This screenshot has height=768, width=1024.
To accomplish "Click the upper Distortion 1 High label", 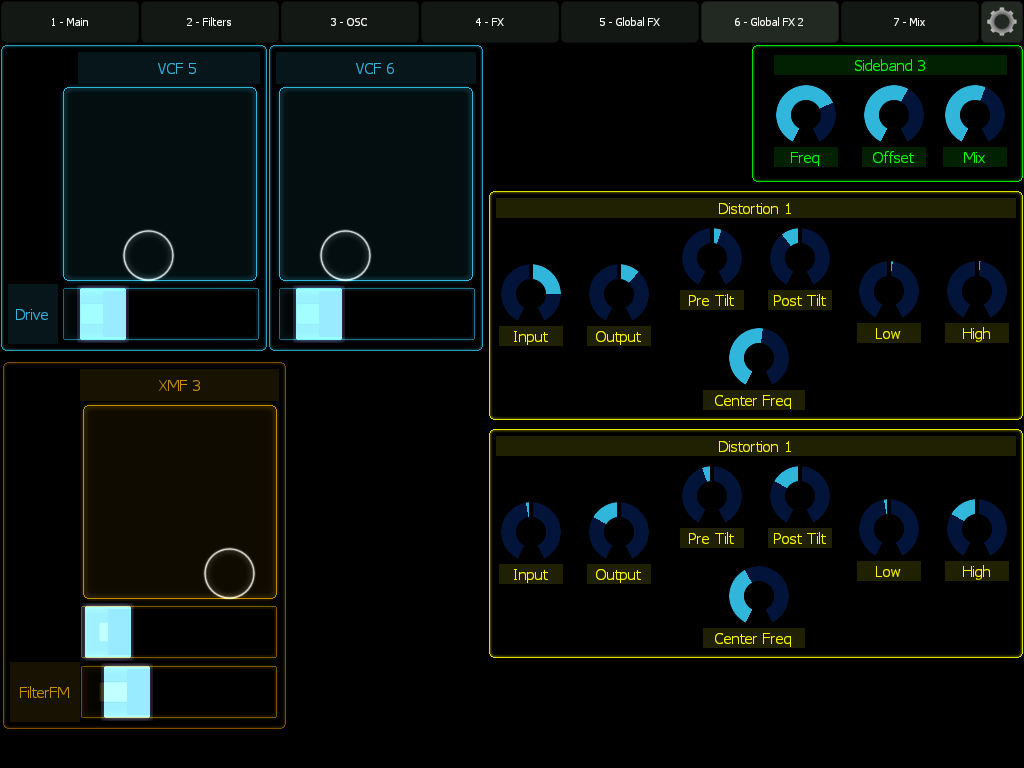I will (977, 334).
